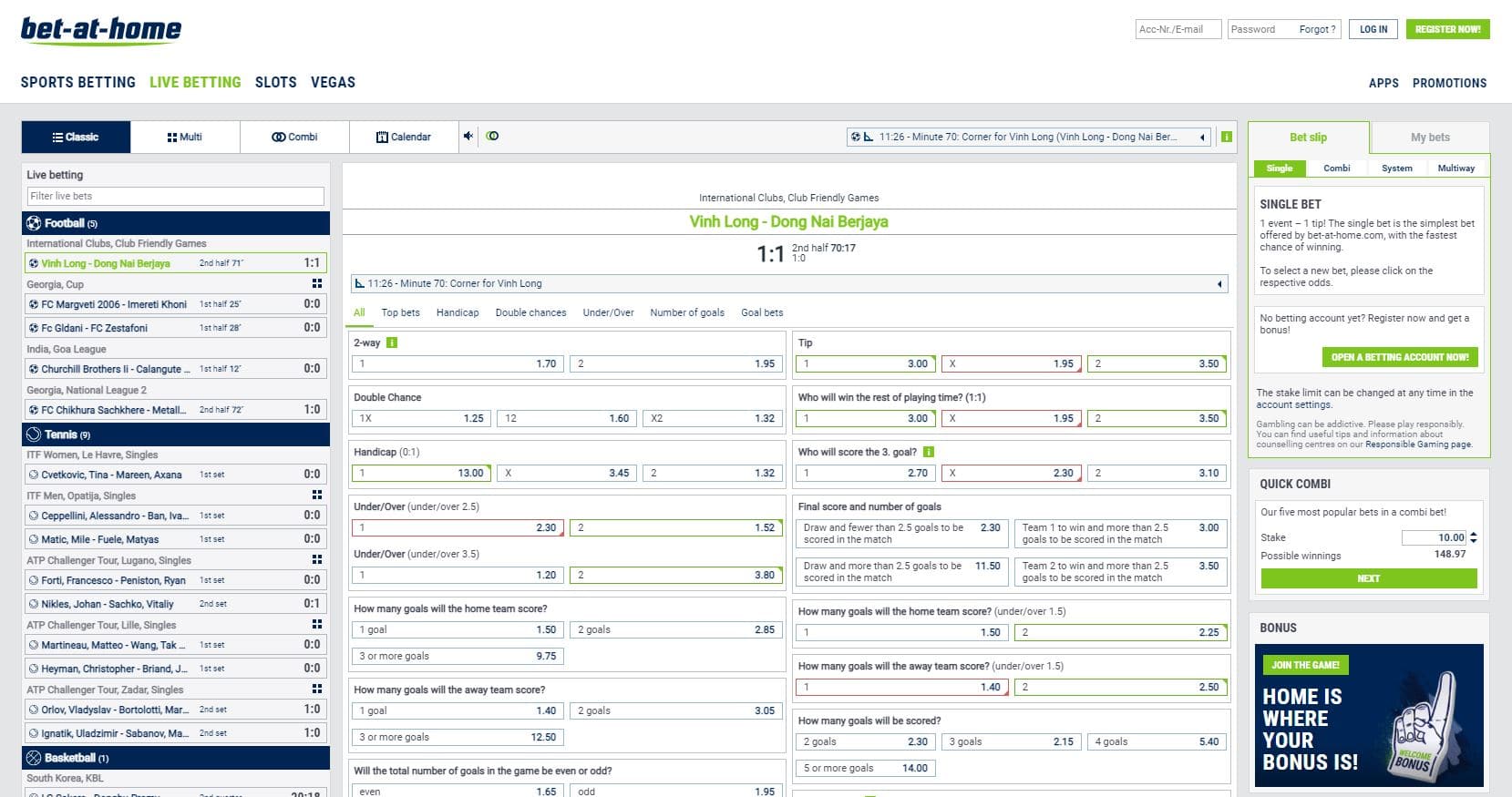
Task: Filter markets by Goal bets
Action: coord(762,312)
